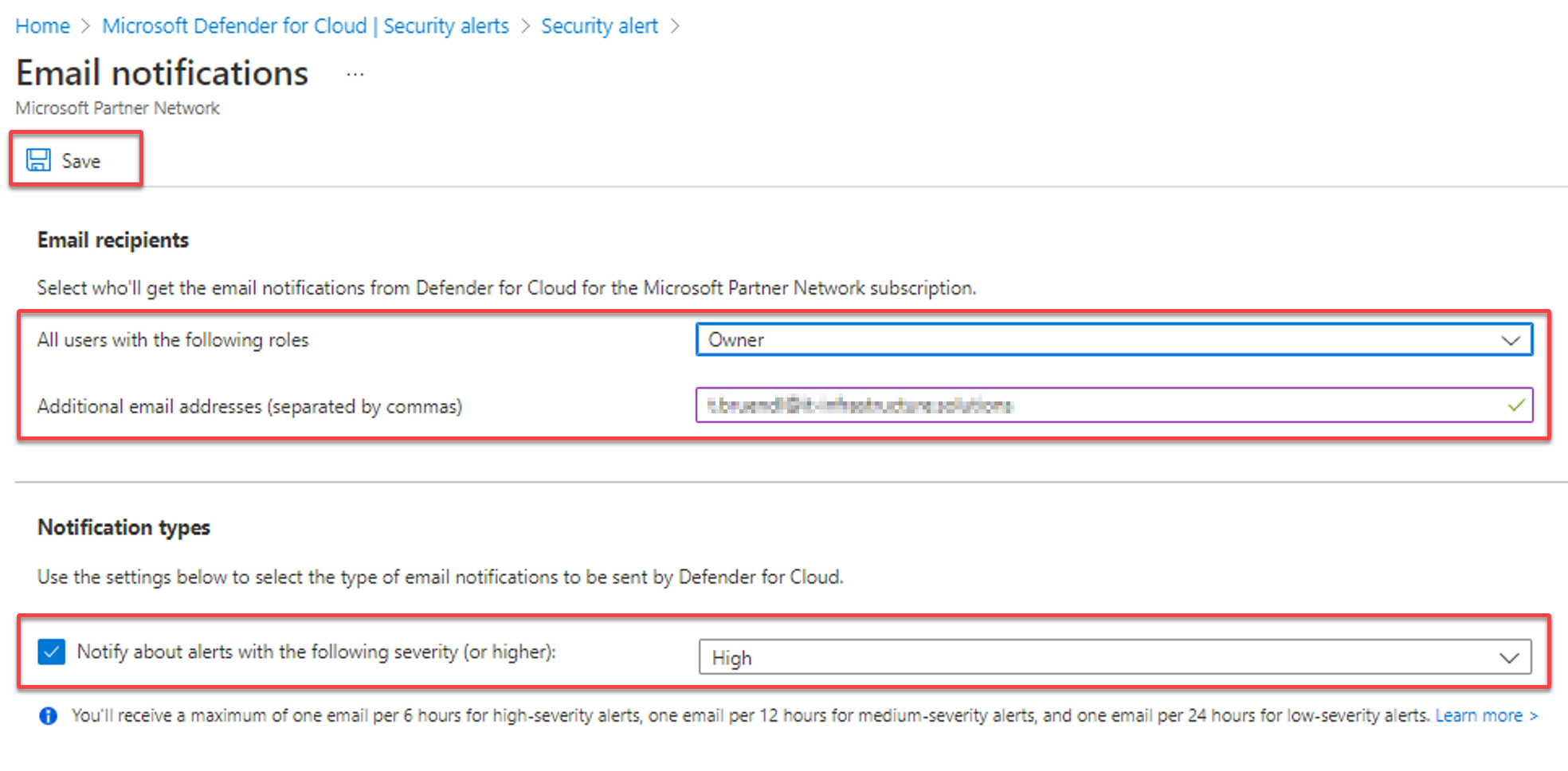Click the Notify about alerts severity label
Screen dimensions: 1568x771
(x=316, y=652)
